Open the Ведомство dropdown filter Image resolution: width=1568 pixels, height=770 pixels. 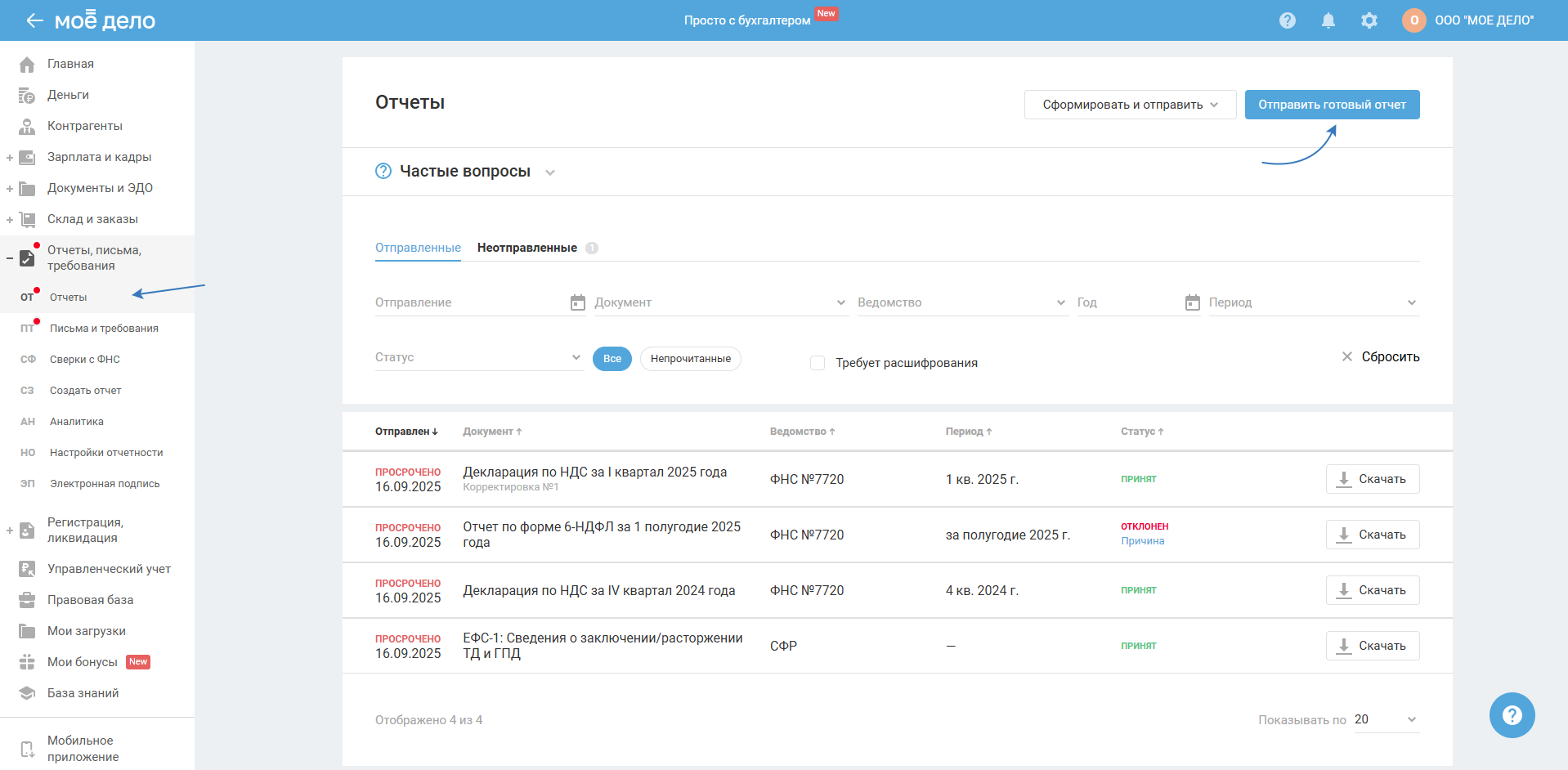pos(961,302)
